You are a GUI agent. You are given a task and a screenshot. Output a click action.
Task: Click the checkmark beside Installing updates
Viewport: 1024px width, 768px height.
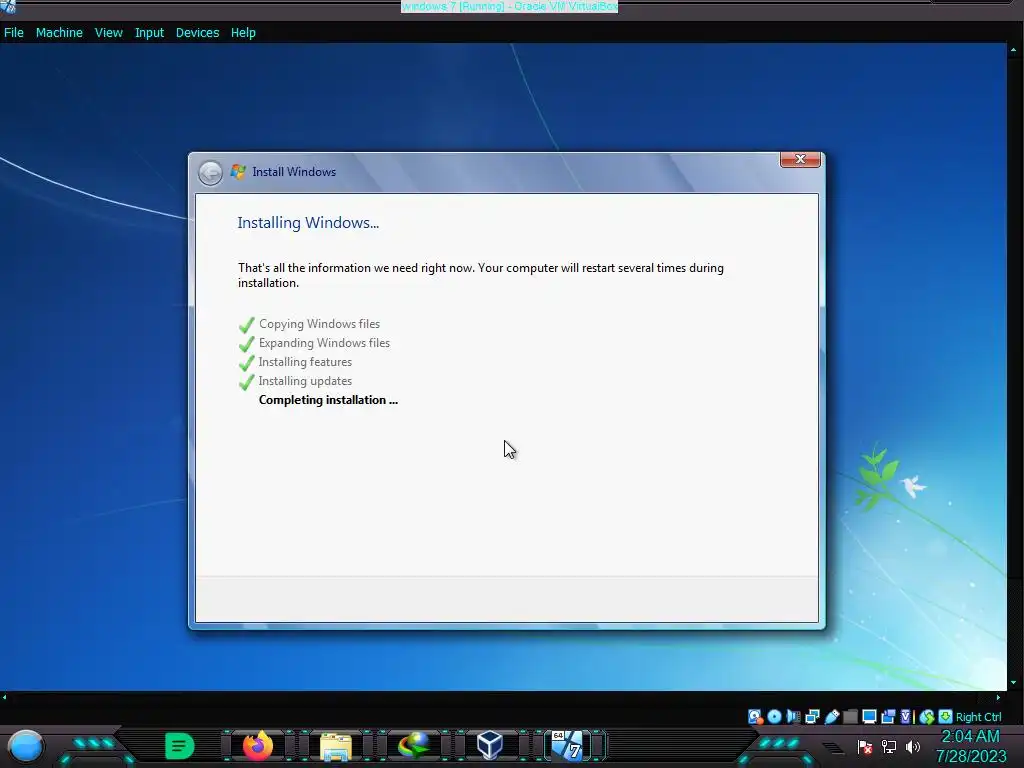[x=246, y=381]
